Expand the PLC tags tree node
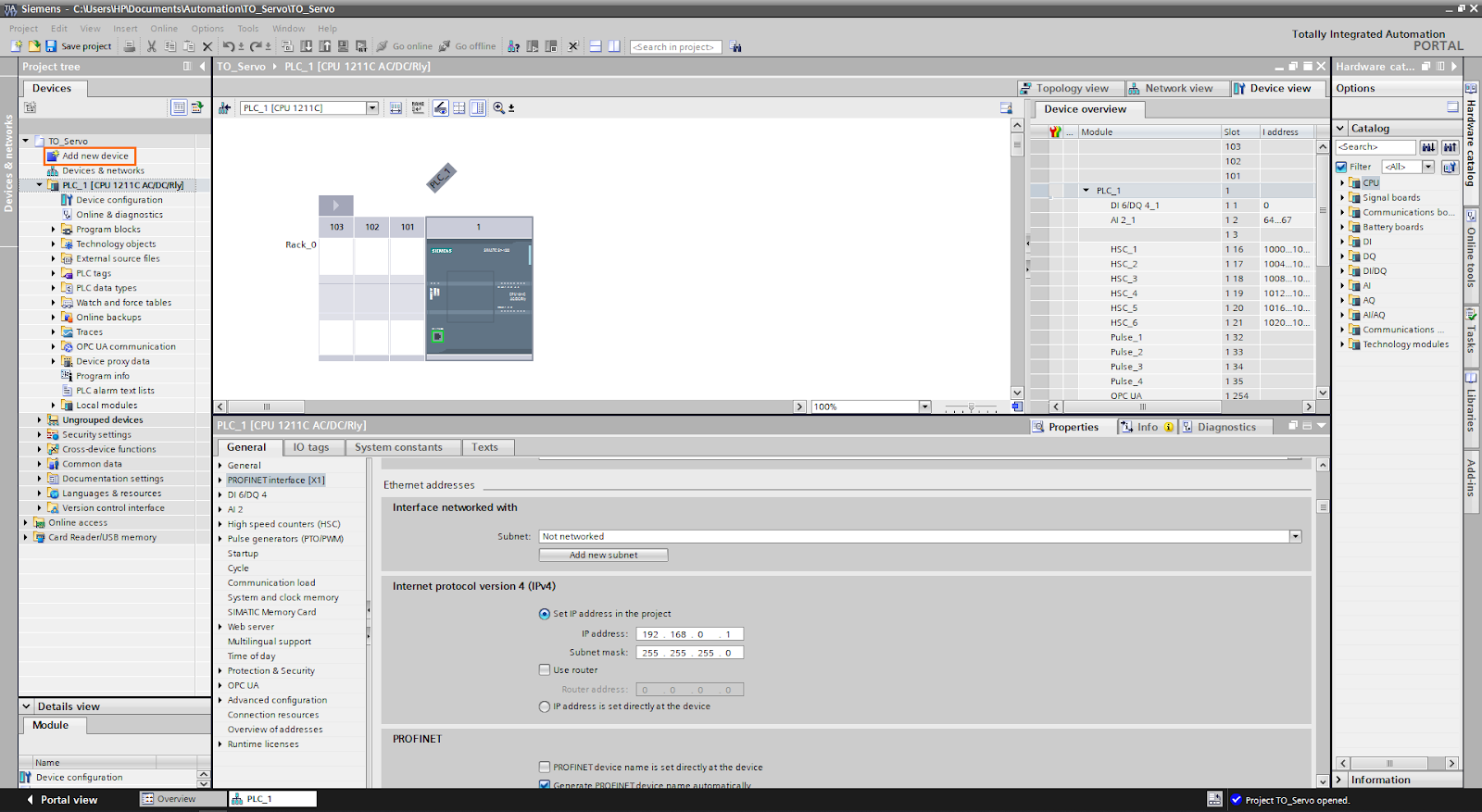This screenshot has height=812, width=1482. click(53, 273)
